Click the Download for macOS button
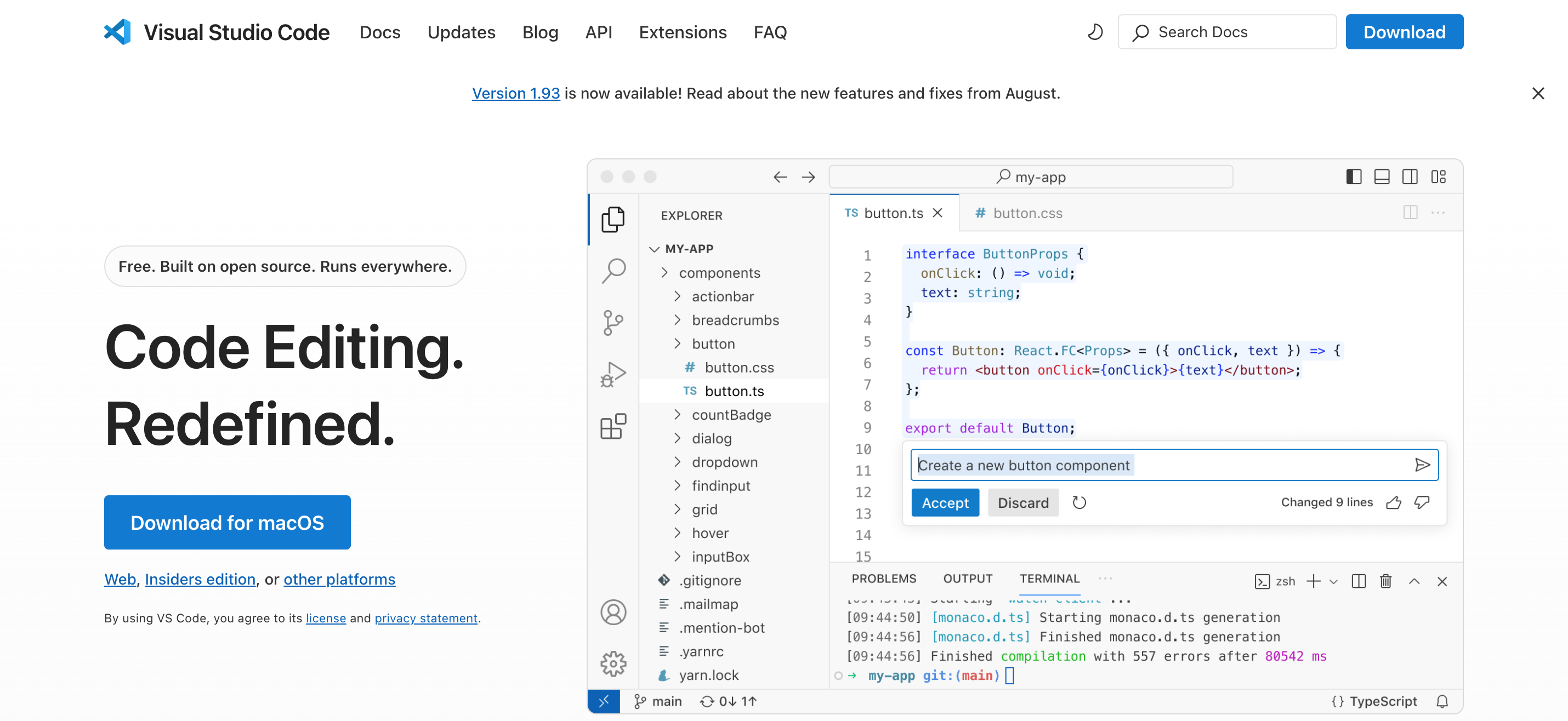Viewport: 1568px width, 721px height. [227, 522]
